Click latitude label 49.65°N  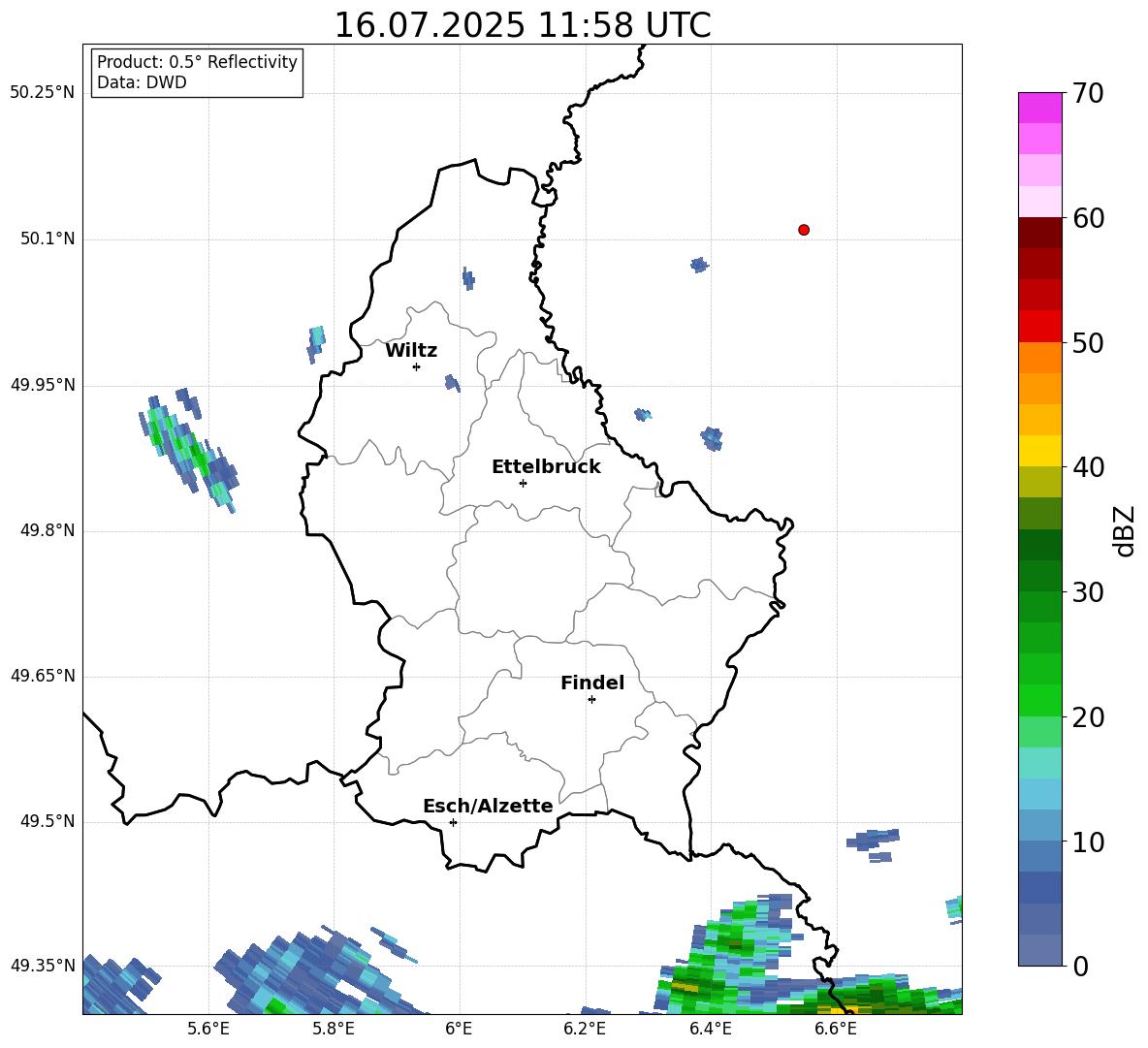point(43,676)
